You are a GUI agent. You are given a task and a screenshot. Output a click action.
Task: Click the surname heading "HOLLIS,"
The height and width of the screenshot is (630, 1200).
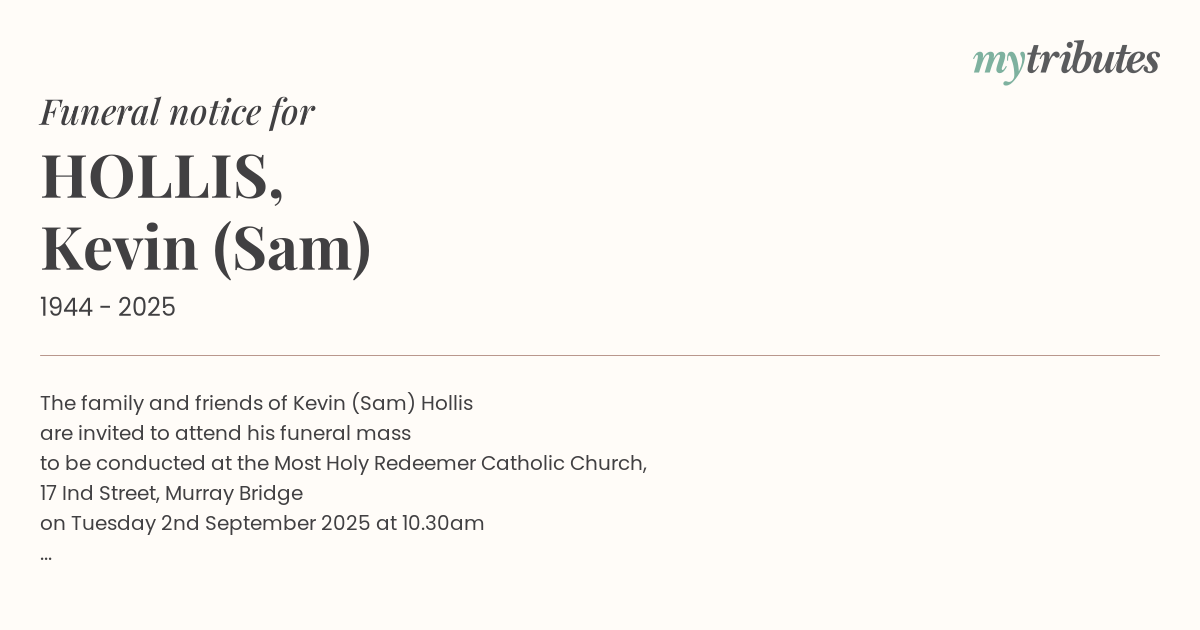162,177
